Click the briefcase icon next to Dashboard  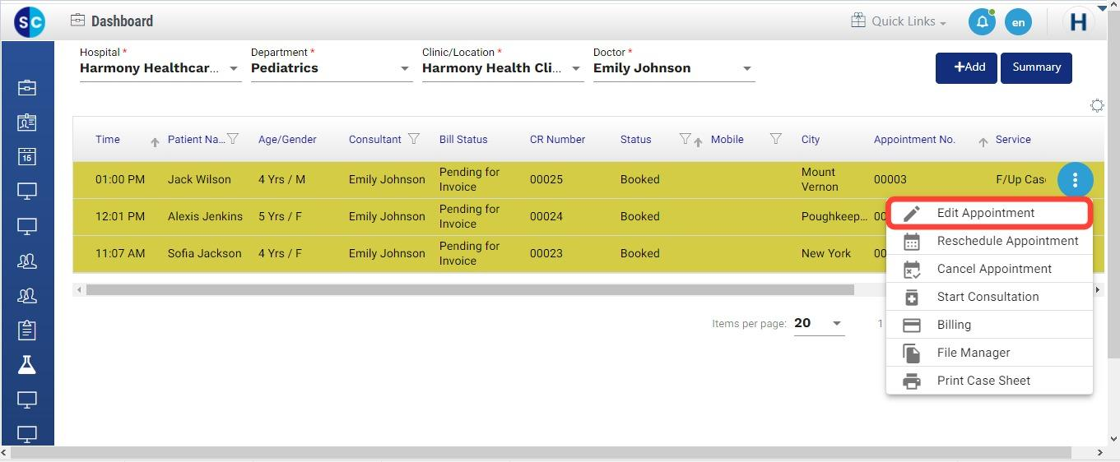coord(78,20)
